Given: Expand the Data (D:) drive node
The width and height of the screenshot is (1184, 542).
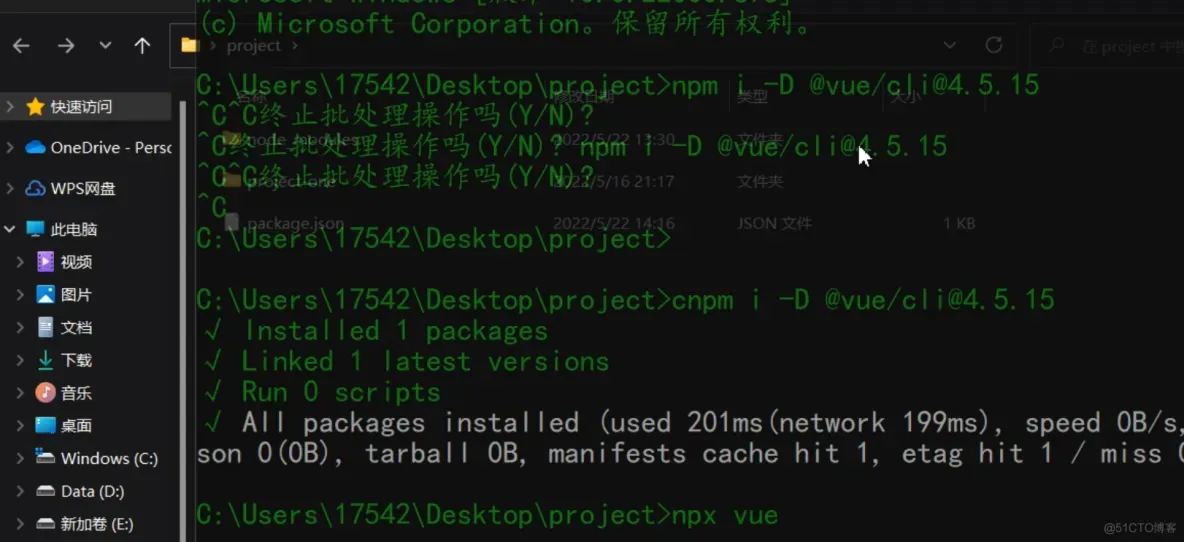Looking at the screenshot, I should click(x=20, y=492).
